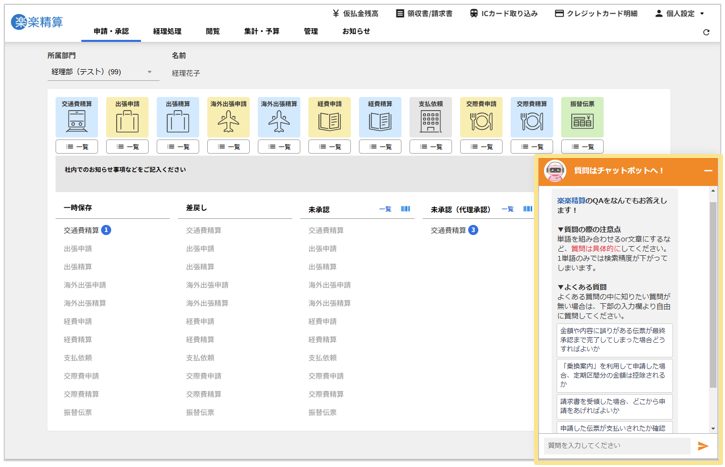Click the reload icon at top right
The image size is (725, 467).
click(706, 32)
